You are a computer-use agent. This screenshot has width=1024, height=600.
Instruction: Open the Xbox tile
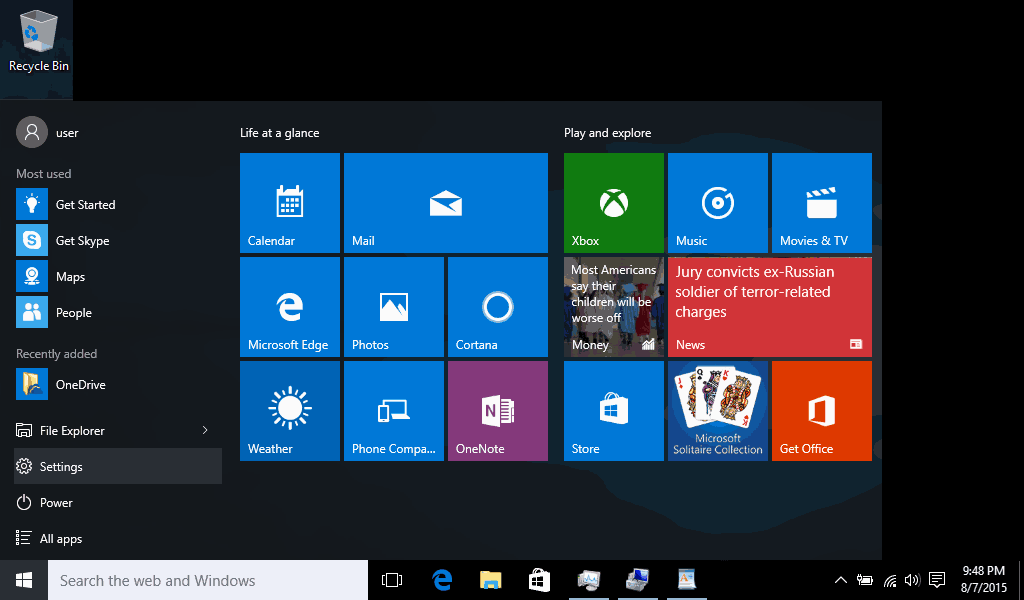pyautogui.click(x=614, y=203)
